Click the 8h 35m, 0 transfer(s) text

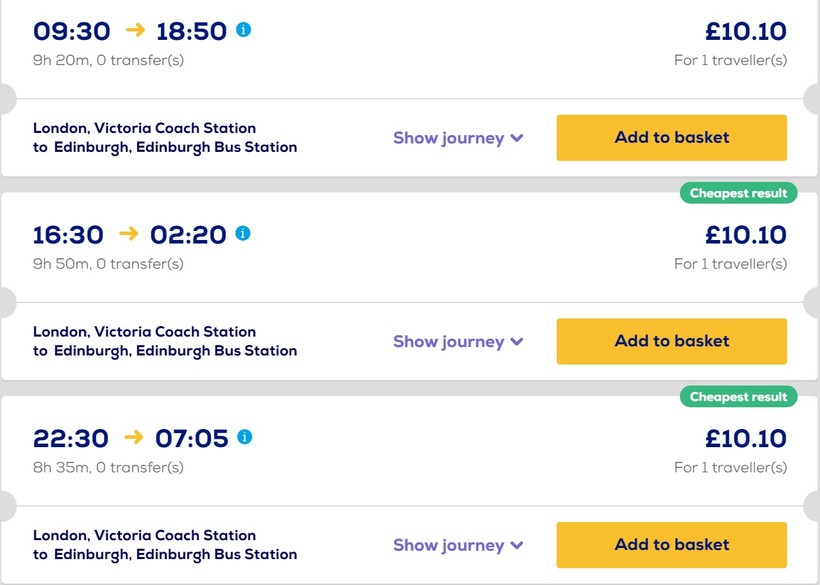pyautogui.click(x=108, y=467)
